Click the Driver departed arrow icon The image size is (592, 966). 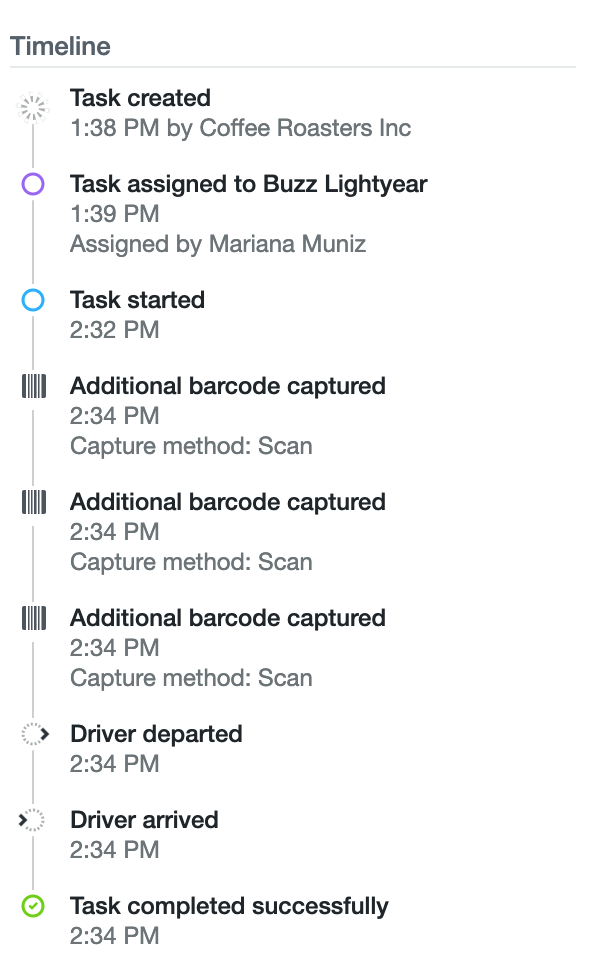(34, 734)
